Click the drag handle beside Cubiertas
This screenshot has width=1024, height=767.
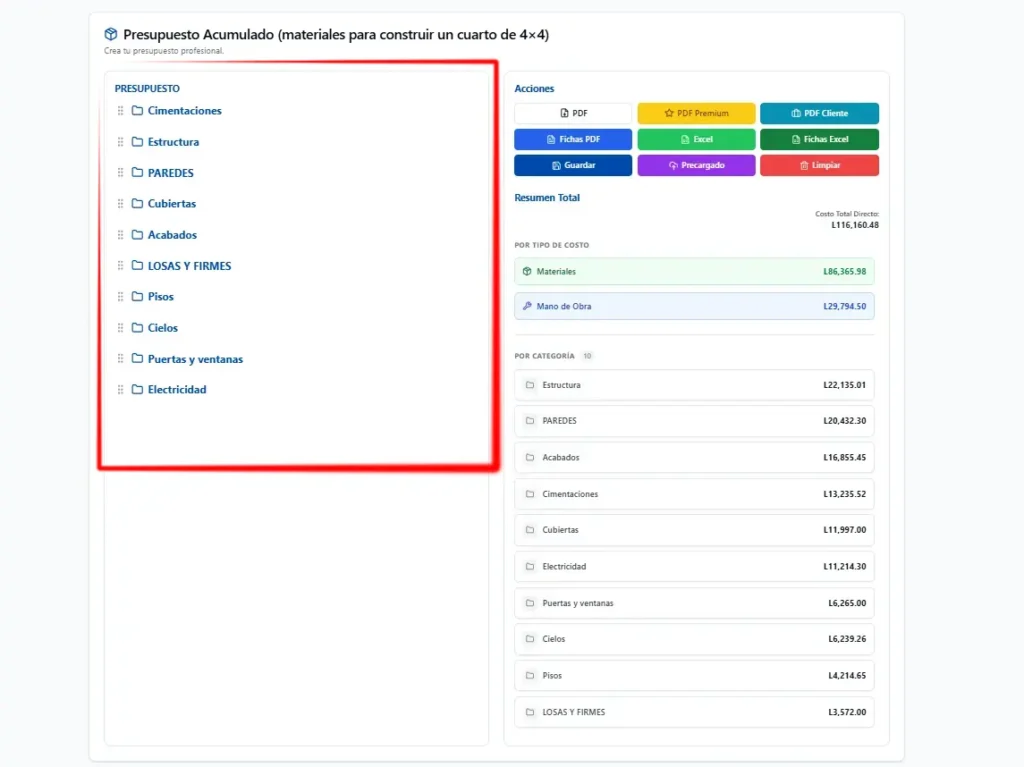[x=121, y=204]
